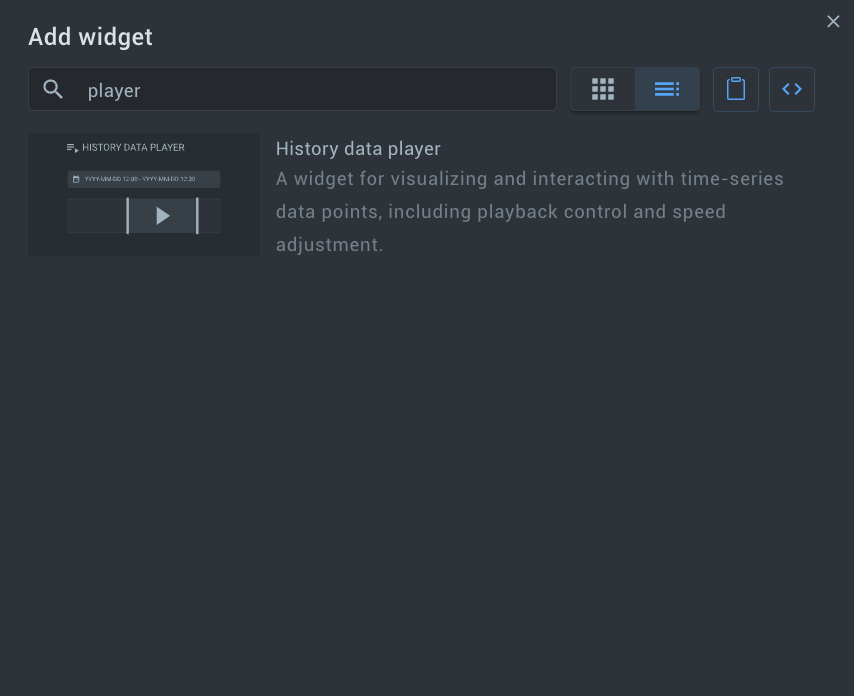Screen dimensions: 854x696
Task: Focus the search field containing "player"
Action: click(x=292, y=89)
